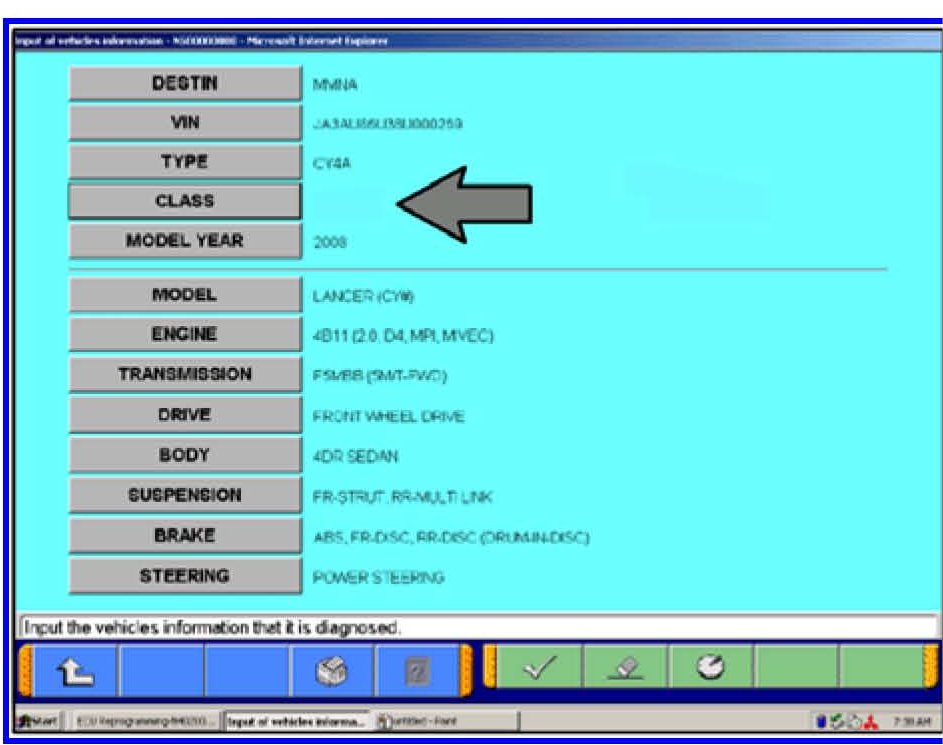Click the Mitsubishi logo tray icon
The image size is (943, 745).
point(870,722)
